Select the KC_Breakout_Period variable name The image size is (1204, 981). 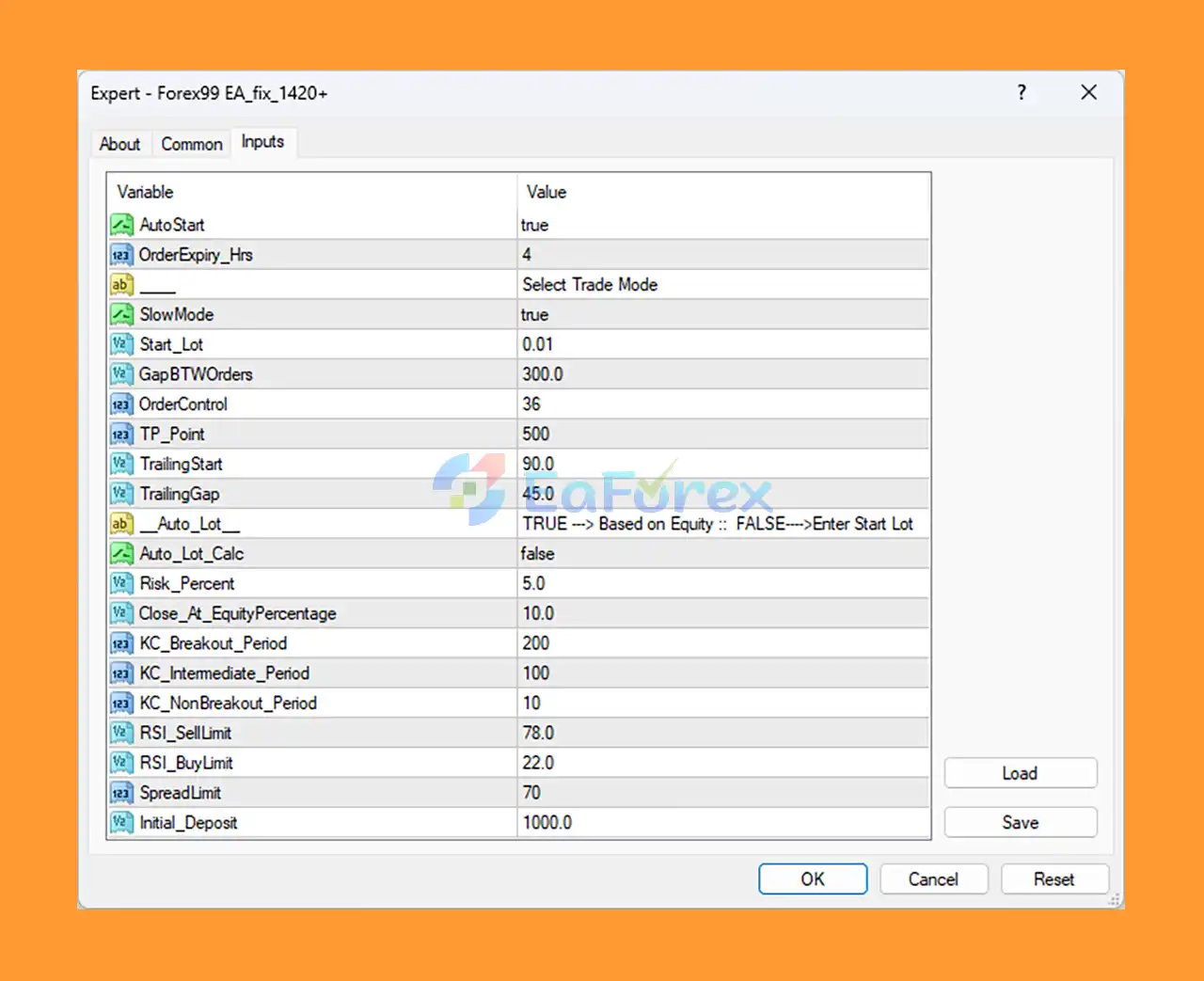(214, 643)
